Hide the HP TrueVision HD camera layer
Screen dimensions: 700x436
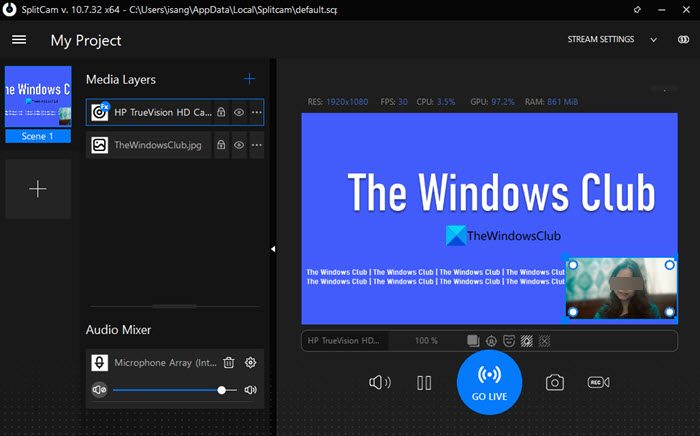click(239, 113)
